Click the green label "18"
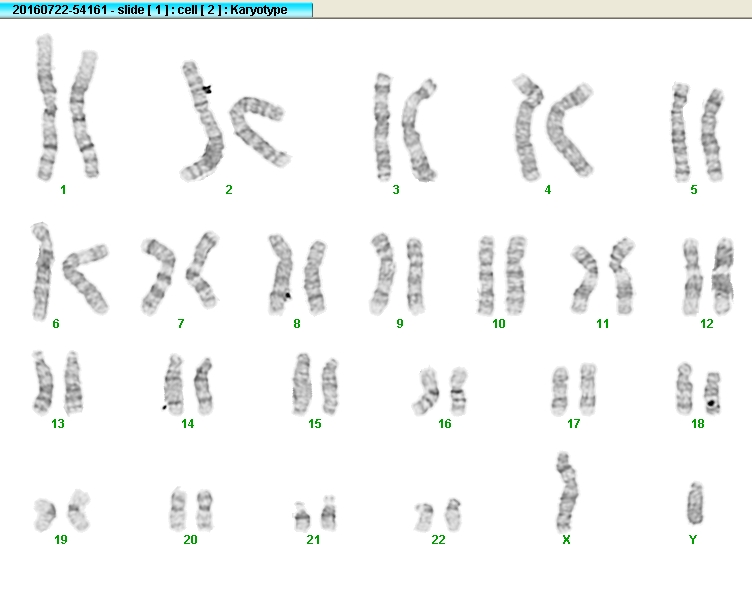The width and height of the screenshot is (752, 595). point(698,424)
